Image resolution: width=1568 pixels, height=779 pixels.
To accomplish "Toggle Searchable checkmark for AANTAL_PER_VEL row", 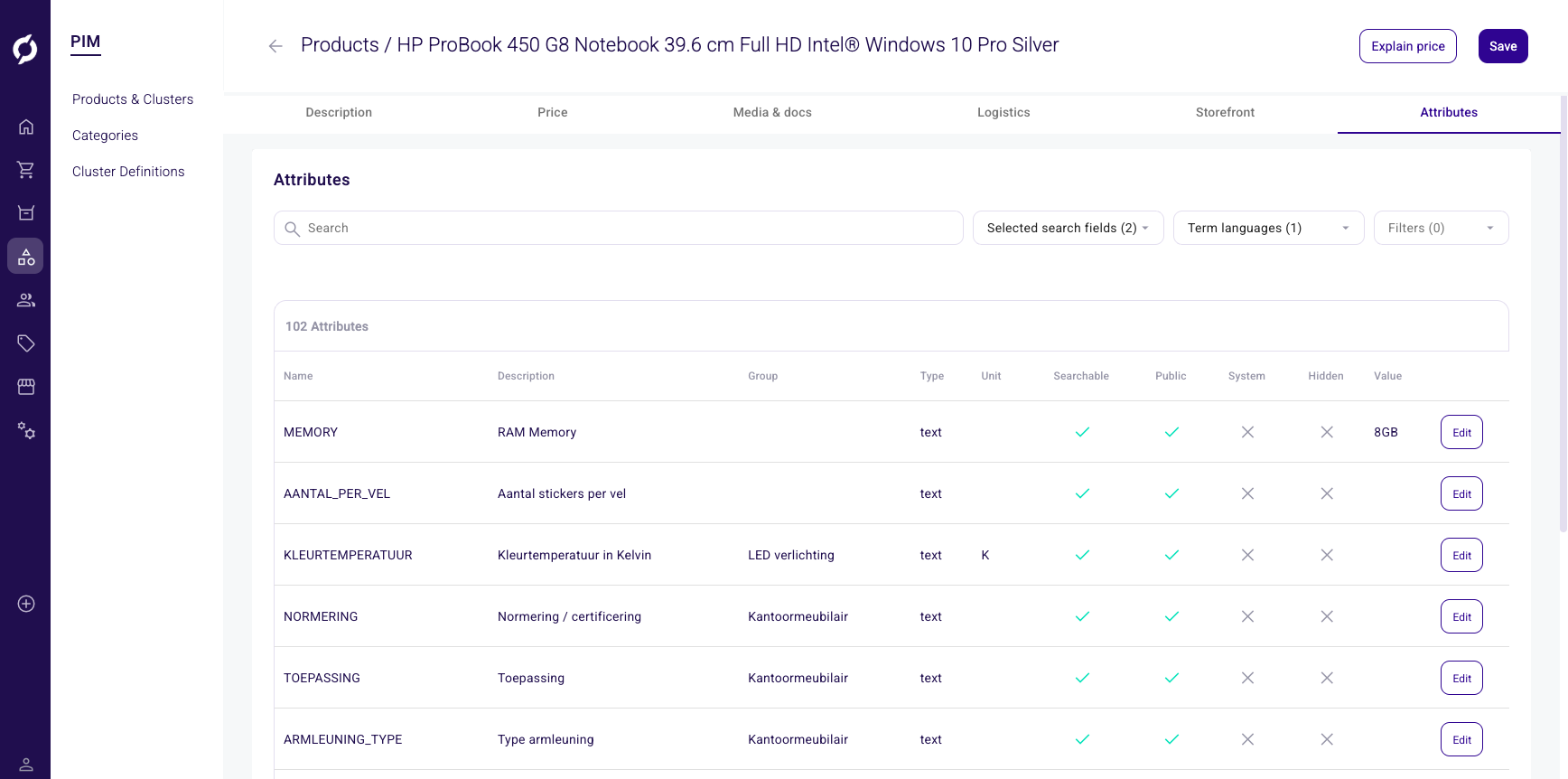I will (x=1082, y=493).
